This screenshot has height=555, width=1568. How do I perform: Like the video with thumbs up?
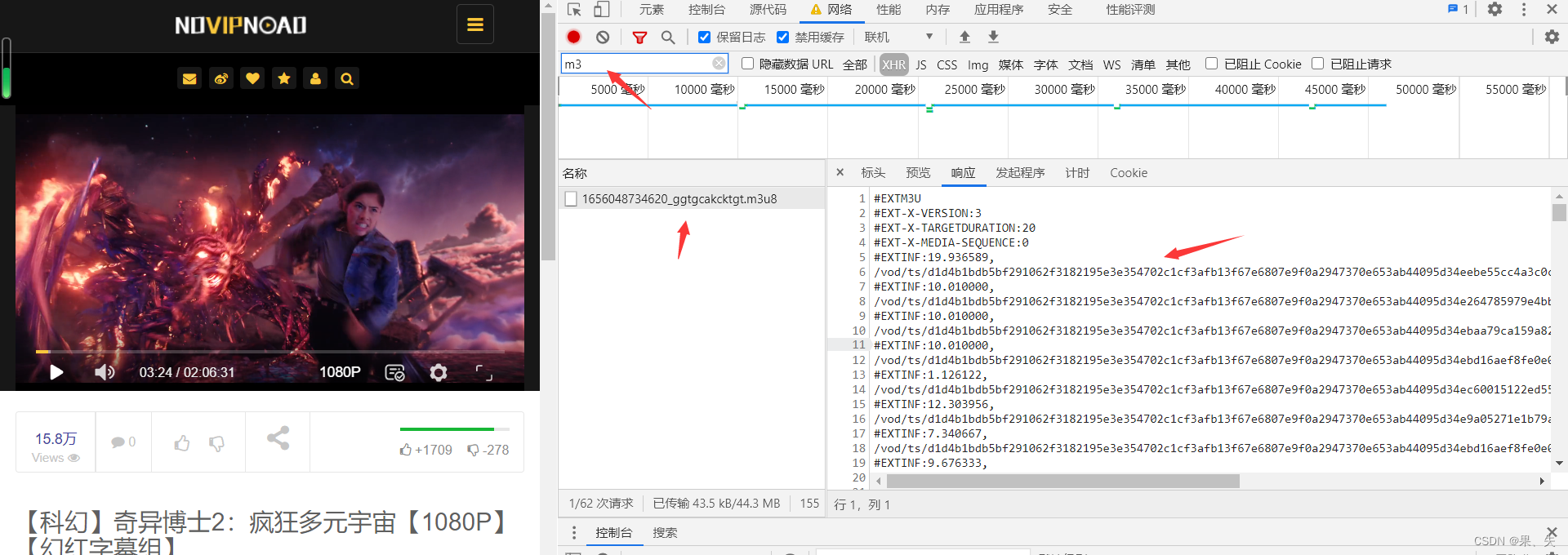[x=182, y=442]
